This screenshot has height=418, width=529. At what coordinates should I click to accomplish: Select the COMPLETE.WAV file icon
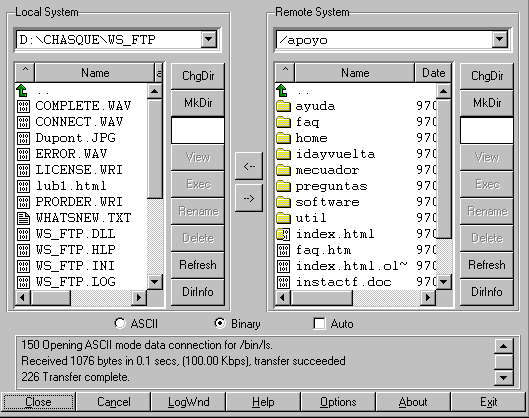pyautogui.click(x=23, y=106)
